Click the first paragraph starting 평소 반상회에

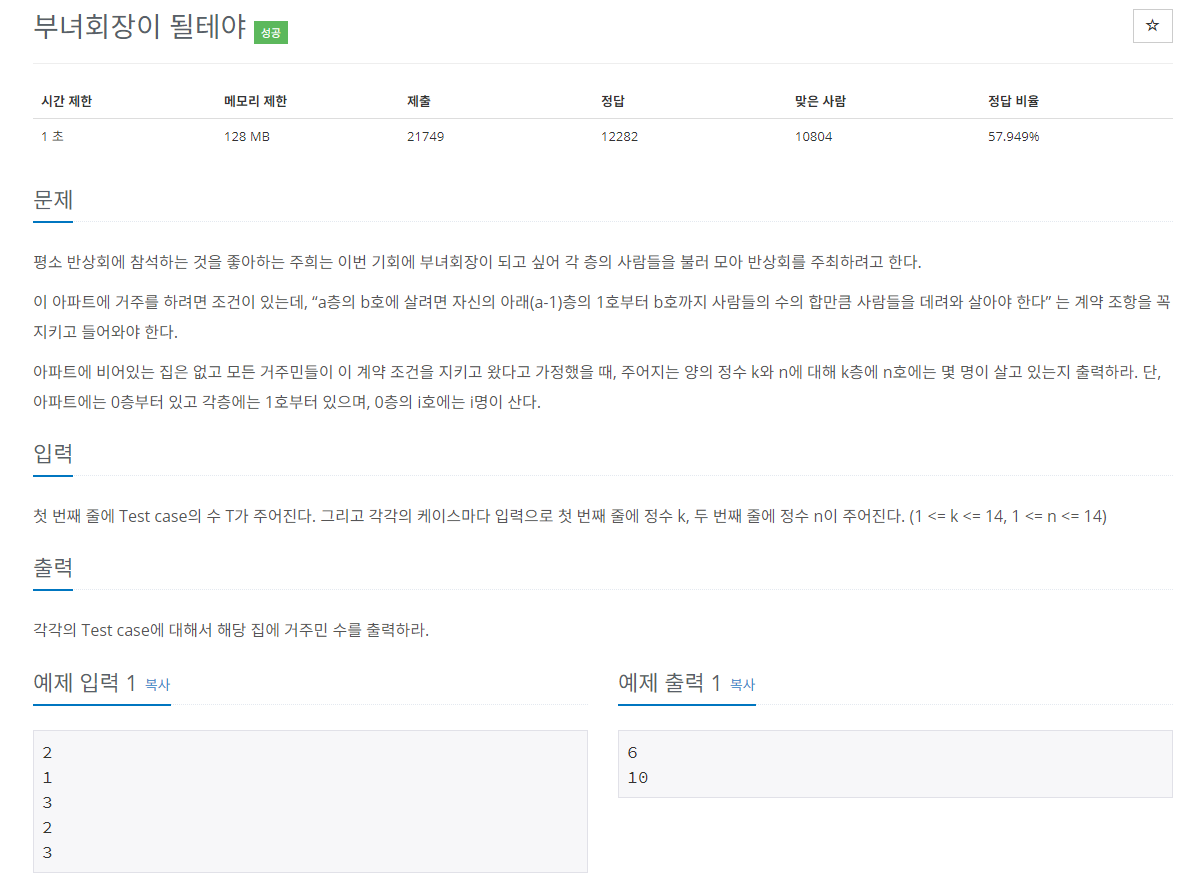point(477,262)
